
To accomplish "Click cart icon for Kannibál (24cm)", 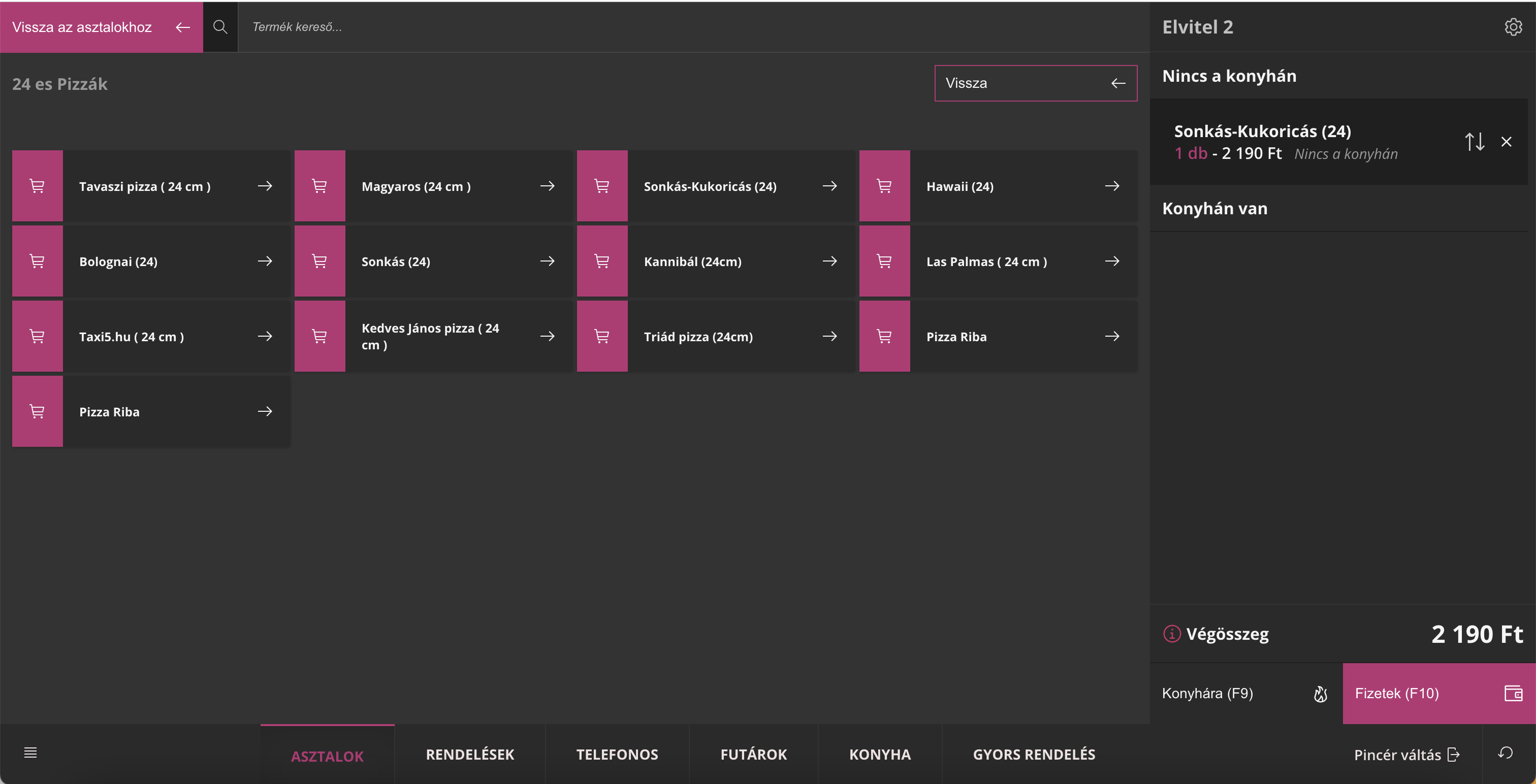I will coord(601,261).
